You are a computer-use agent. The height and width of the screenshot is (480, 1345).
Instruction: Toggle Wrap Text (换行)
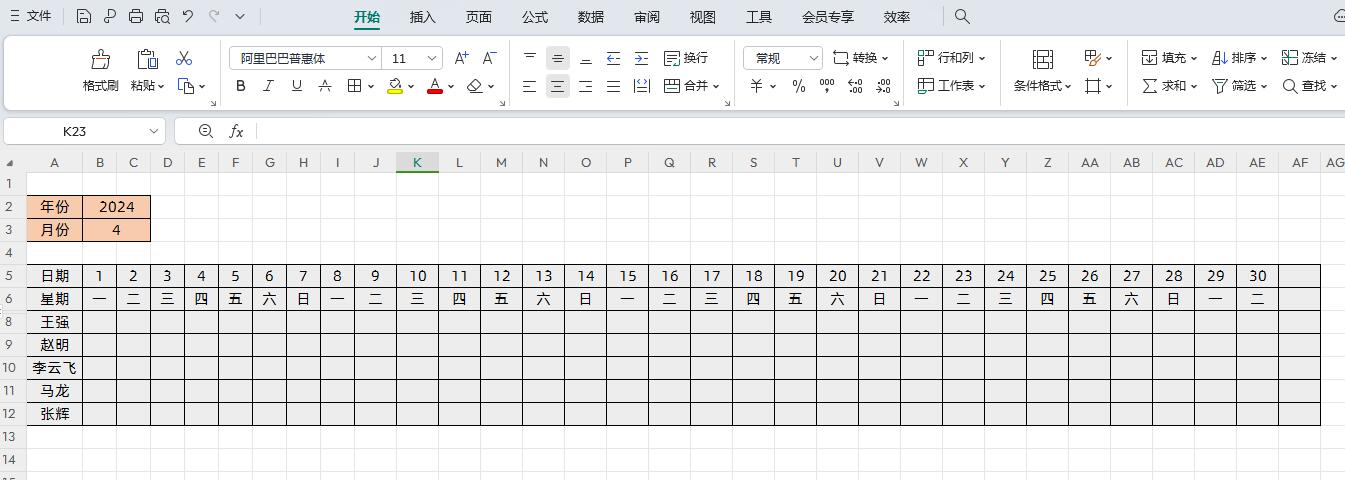[686, 58]
